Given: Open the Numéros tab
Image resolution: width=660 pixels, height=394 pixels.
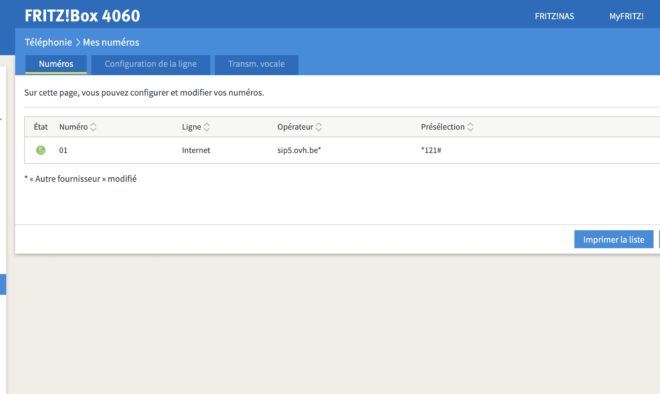Looking at the screenshot, I should pyautogui.click(x=56, y=64).
